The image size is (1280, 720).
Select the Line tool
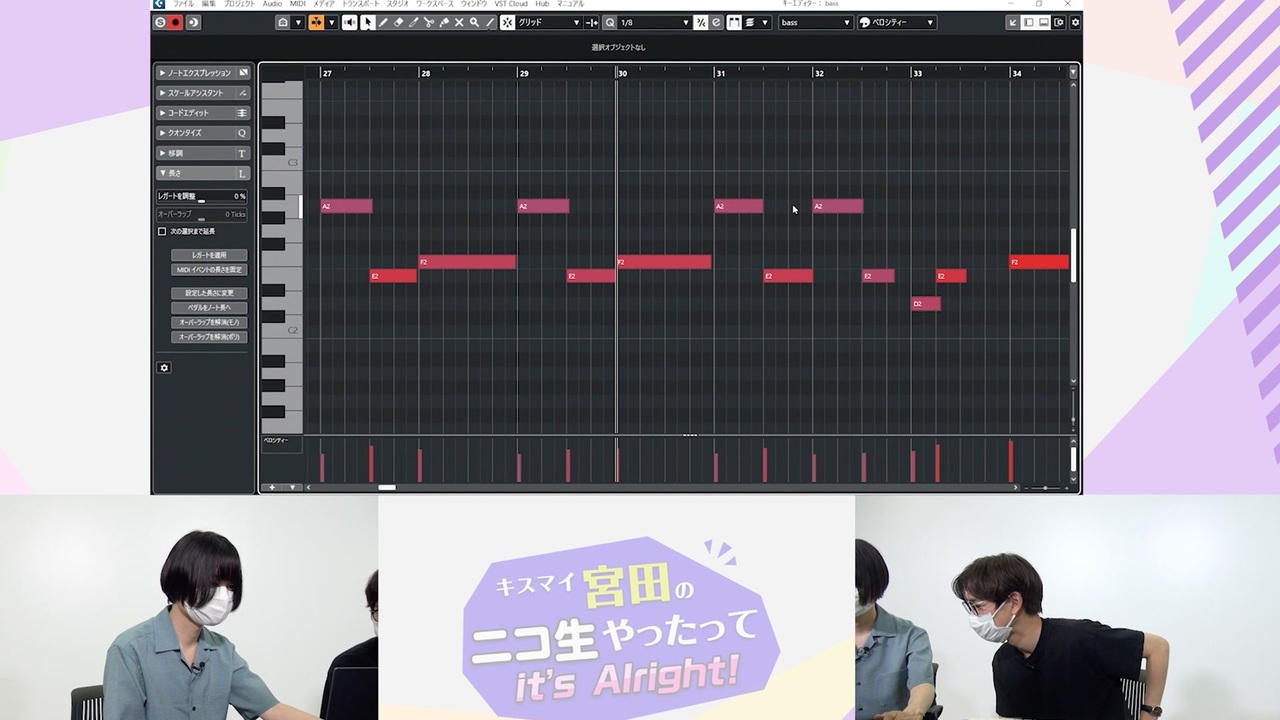(x=490, y=22)
